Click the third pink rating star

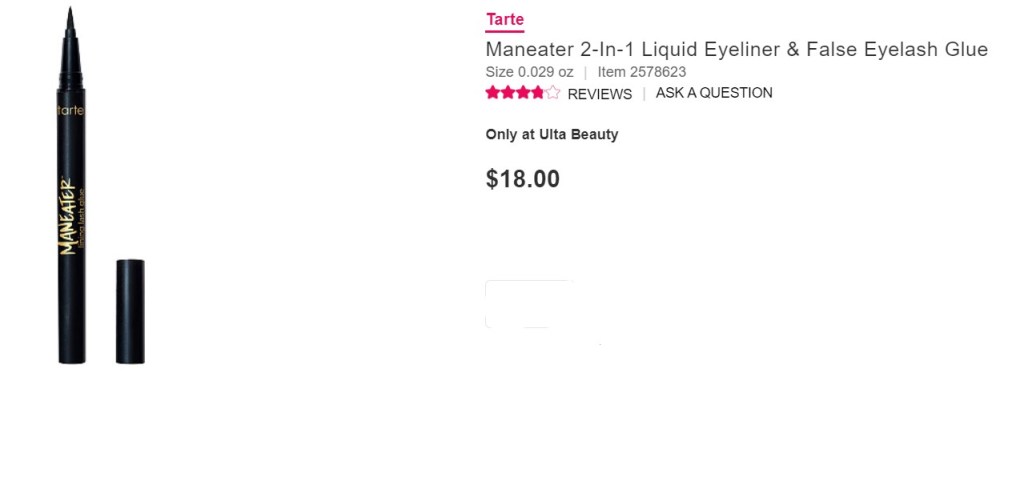(523, 93)
